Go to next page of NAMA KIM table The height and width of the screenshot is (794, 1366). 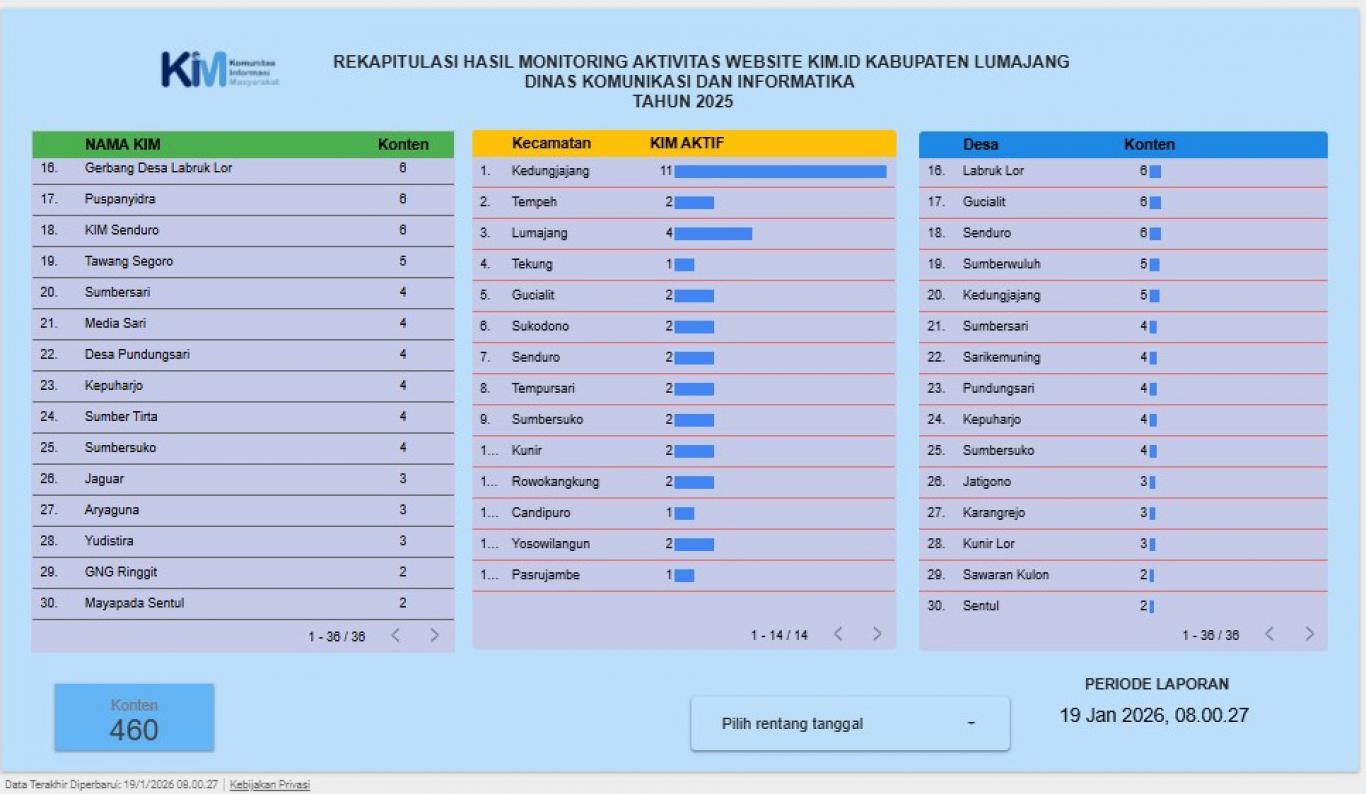[x=434, y=635]
